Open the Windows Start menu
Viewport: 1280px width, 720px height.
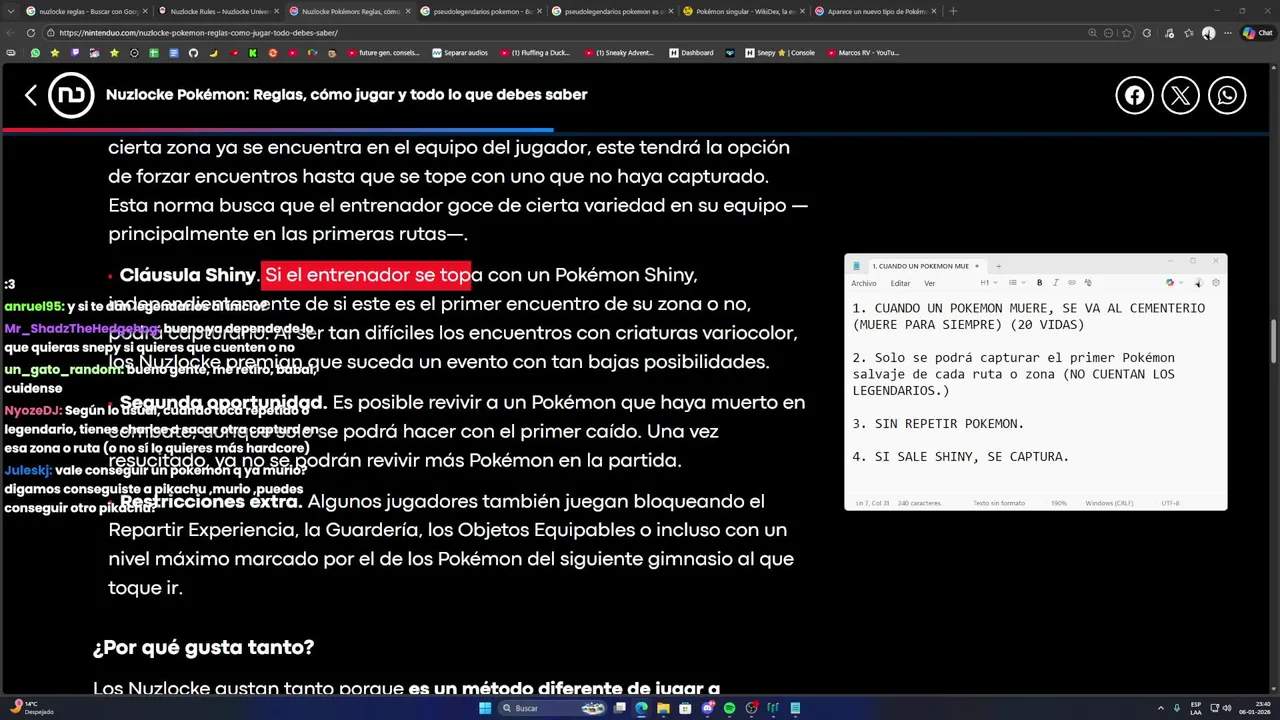point(485,708)
